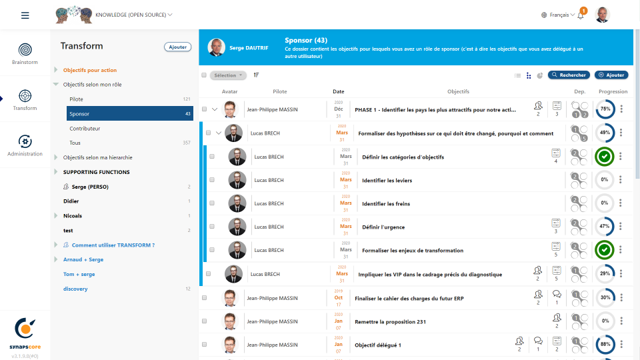Open the hamburger menu
The height and width of the screenshot is (360, 640).
25,16
